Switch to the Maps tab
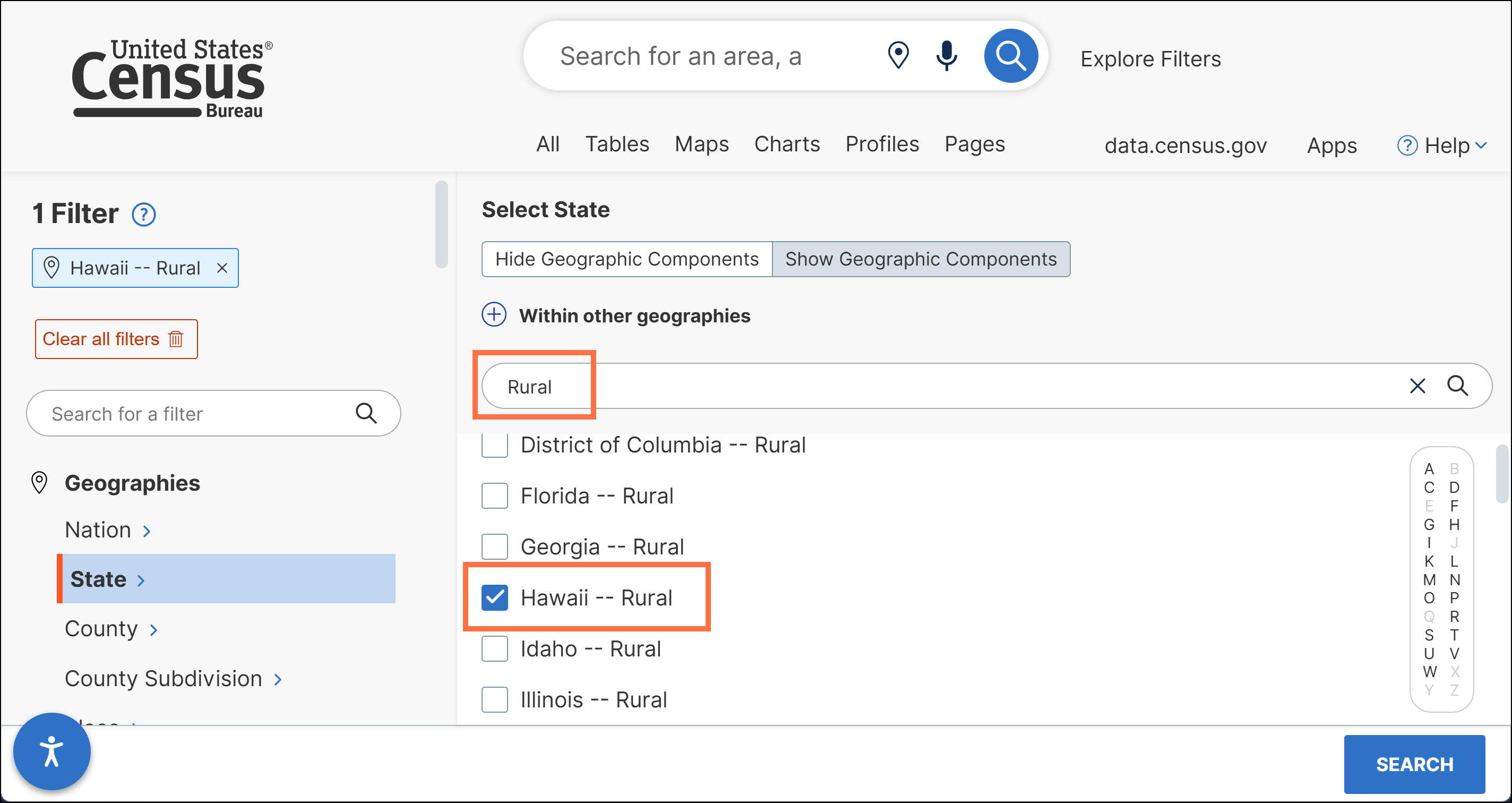This screenshot has height=803, width=1512. [701, 144]
